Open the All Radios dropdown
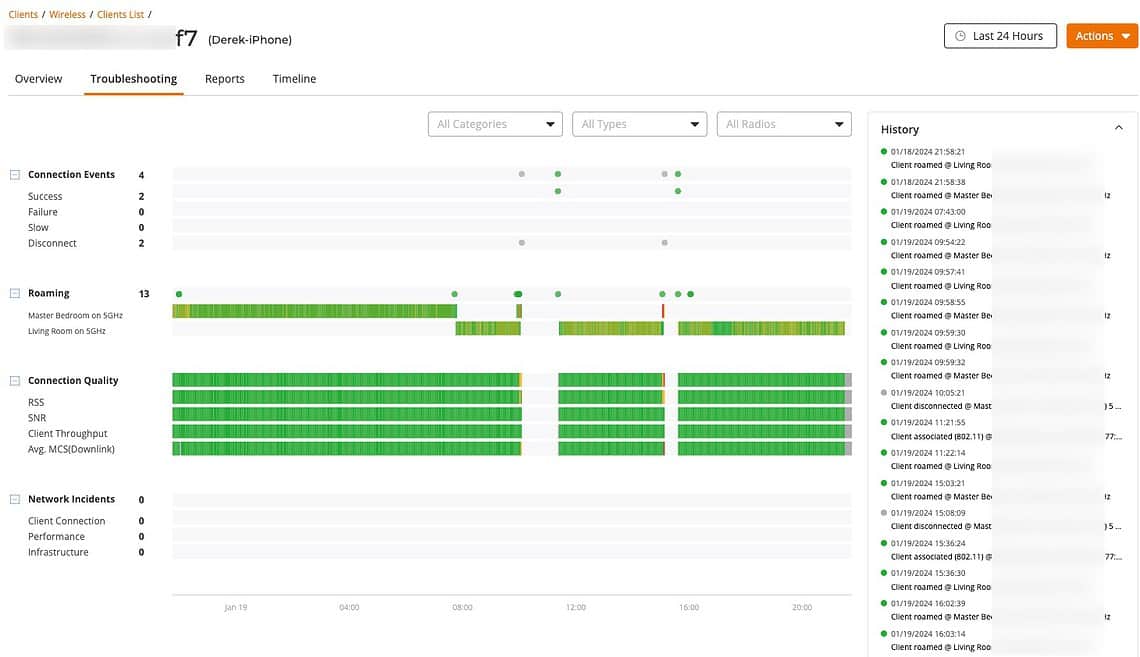 click(784, 124)
